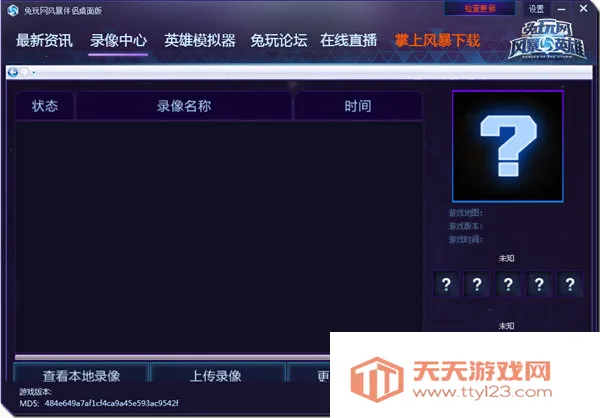Open the 英雄模拟器 tab
Viewport: 600px width, 418px height.
pyautogui.click(x=200, y=41)
